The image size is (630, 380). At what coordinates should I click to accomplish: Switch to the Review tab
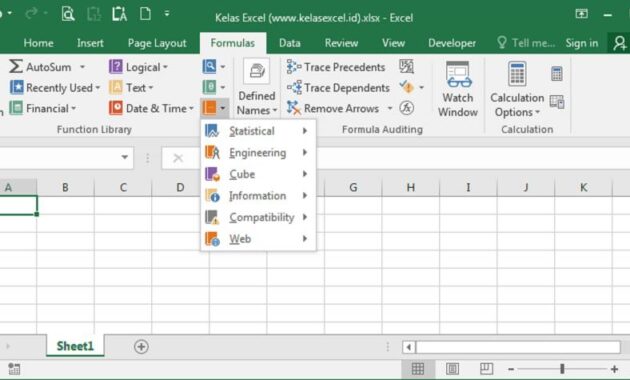pos(341,43)
